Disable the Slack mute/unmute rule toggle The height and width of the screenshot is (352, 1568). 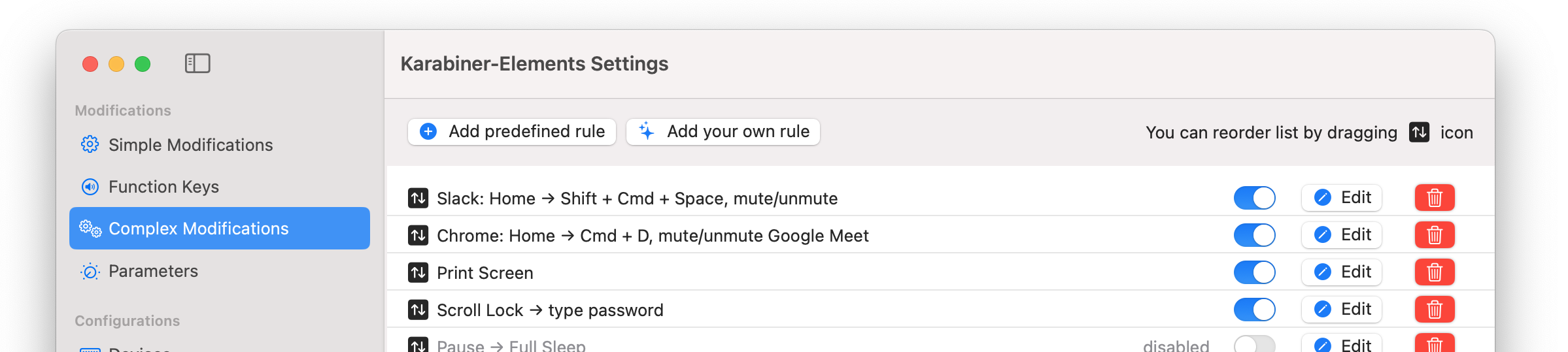point(1254,198)
